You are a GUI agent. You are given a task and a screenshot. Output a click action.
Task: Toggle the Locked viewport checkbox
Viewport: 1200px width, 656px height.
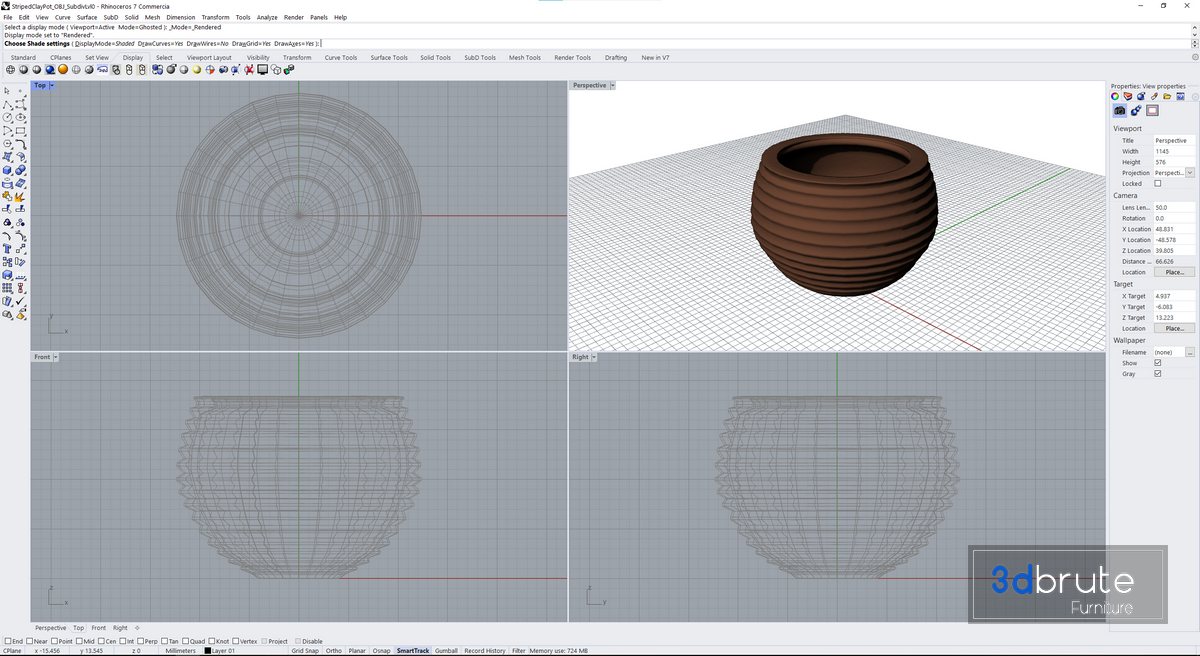(1158, 184)
